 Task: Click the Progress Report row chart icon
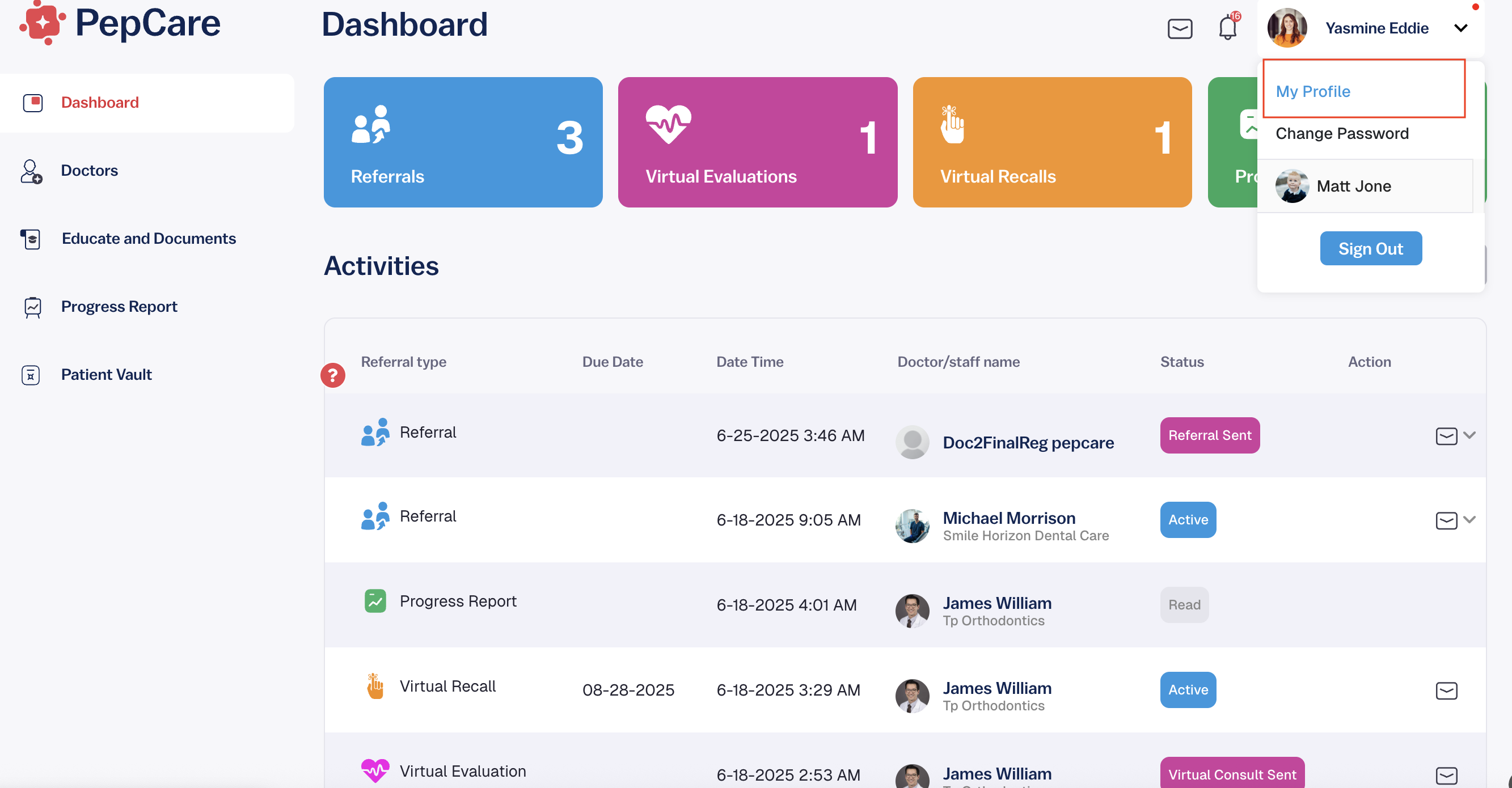(375, 601)
